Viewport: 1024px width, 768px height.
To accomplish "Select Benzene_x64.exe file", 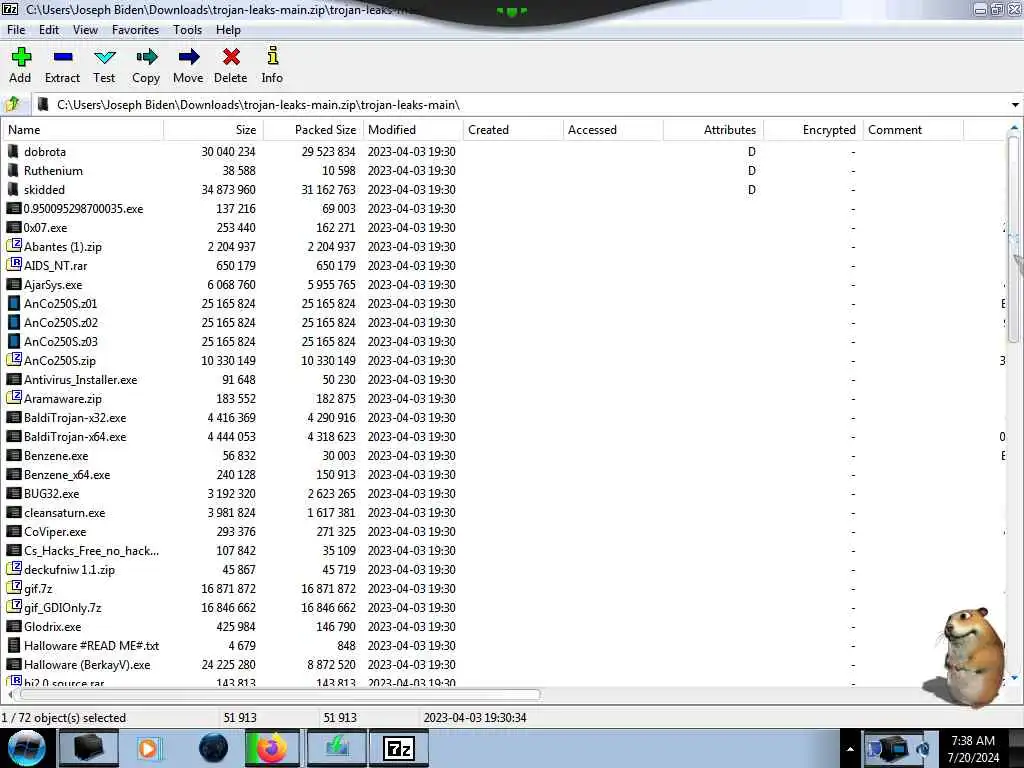I will pos(67,475).
